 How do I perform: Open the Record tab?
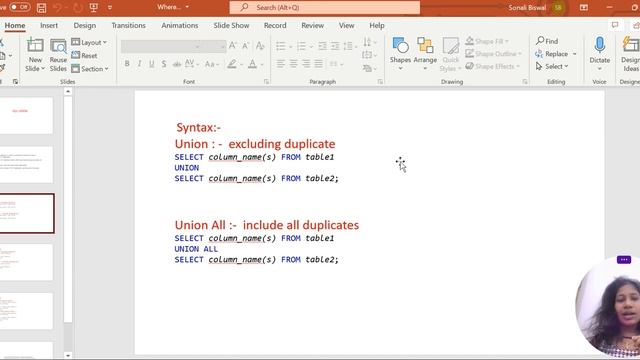(275, 25)
